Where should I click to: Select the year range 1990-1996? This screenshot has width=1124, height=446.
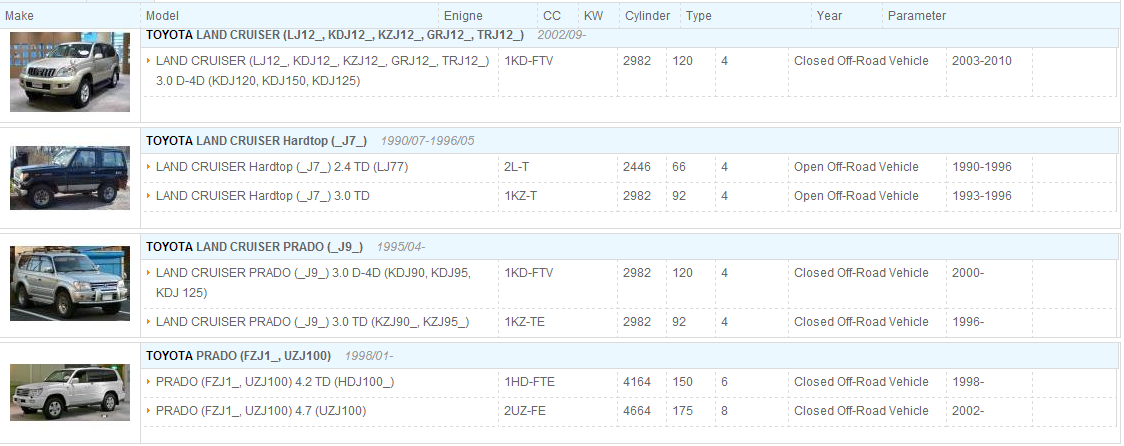click(x=982, y=167)
